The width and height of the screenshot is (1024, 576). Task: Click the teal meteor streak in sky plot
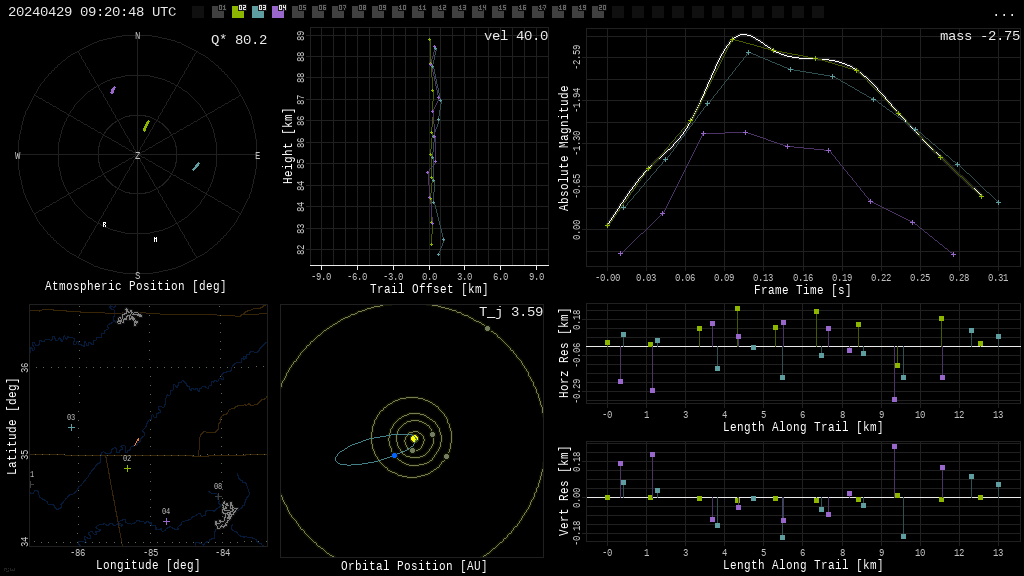196,166
